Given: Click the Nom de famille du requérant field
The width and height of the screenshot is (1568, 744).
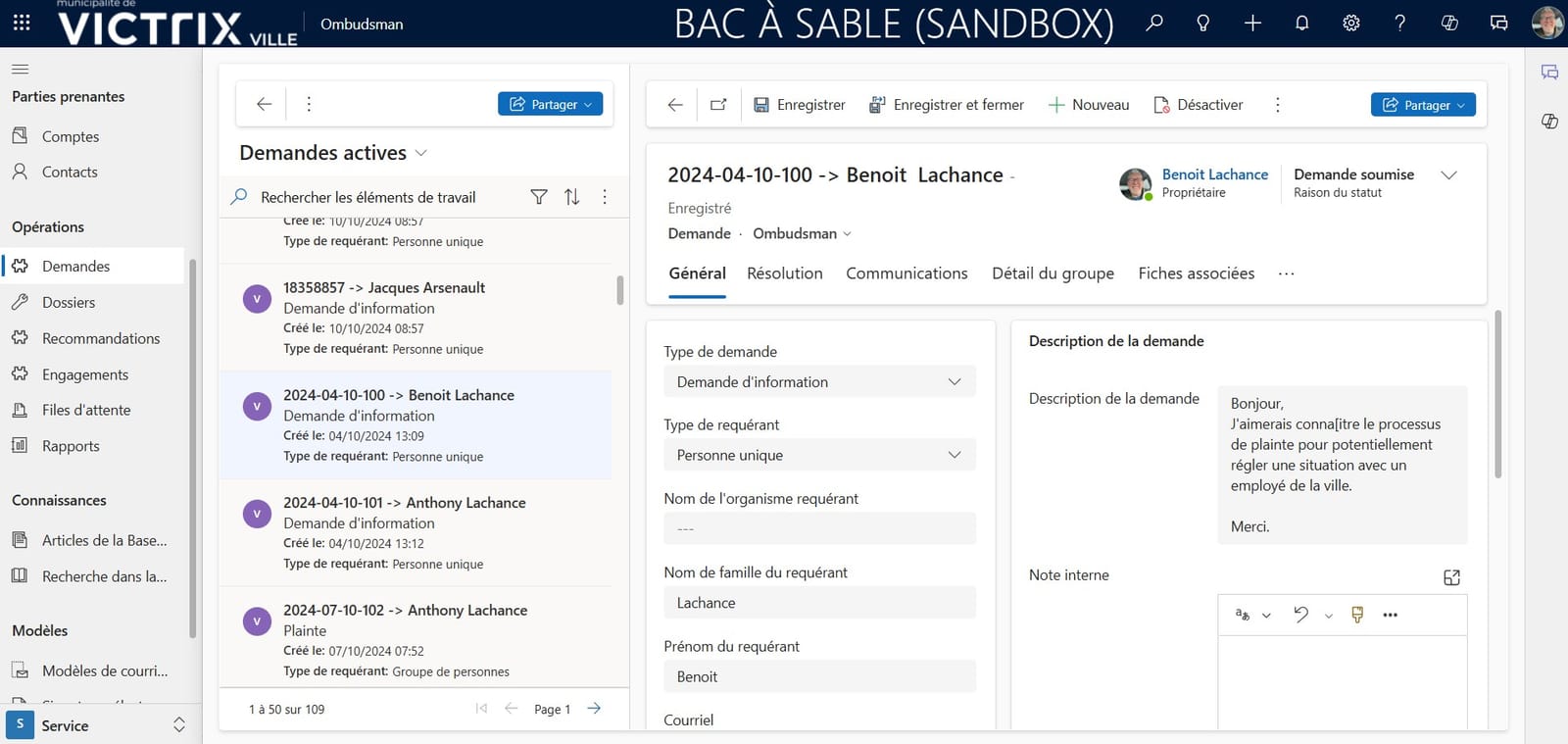Looking at the screenshot, I should tap(819, 603).
